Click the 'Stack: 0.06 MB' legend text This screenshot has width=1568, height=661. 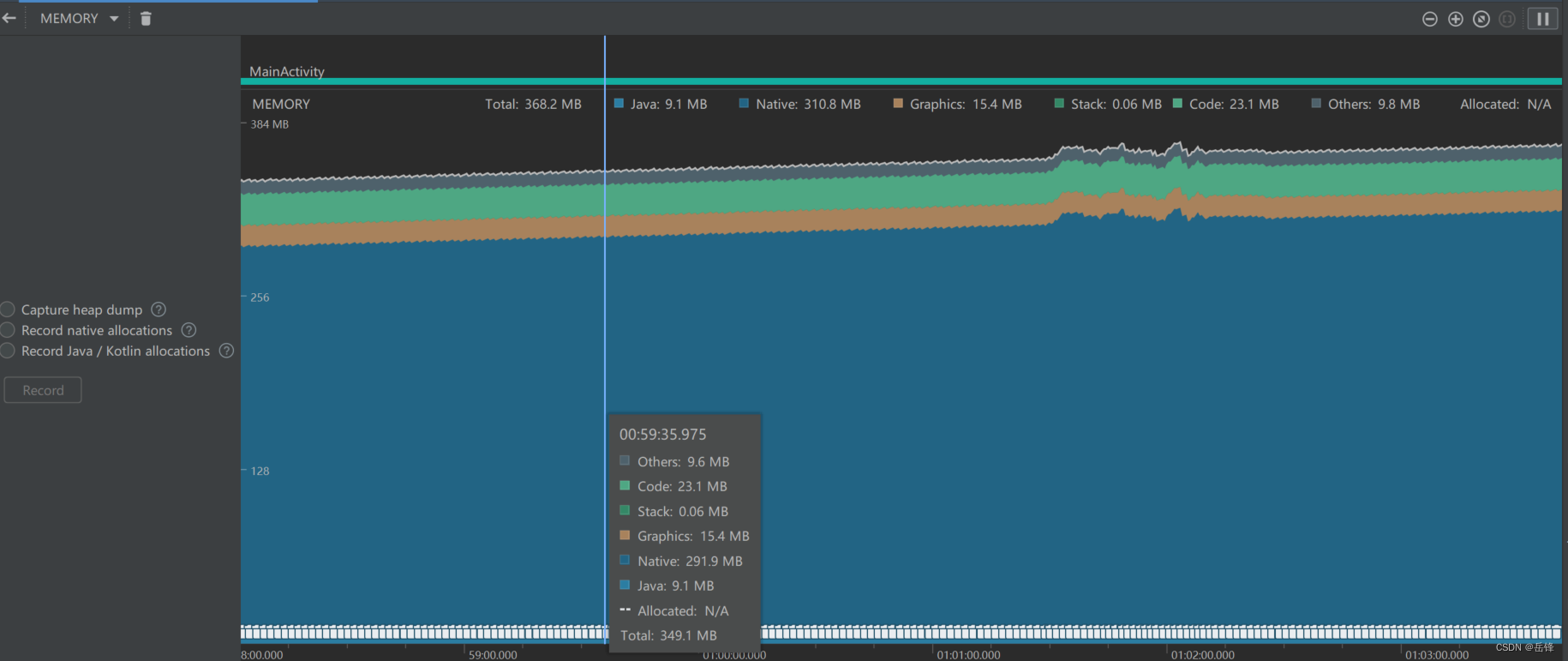1116,104
